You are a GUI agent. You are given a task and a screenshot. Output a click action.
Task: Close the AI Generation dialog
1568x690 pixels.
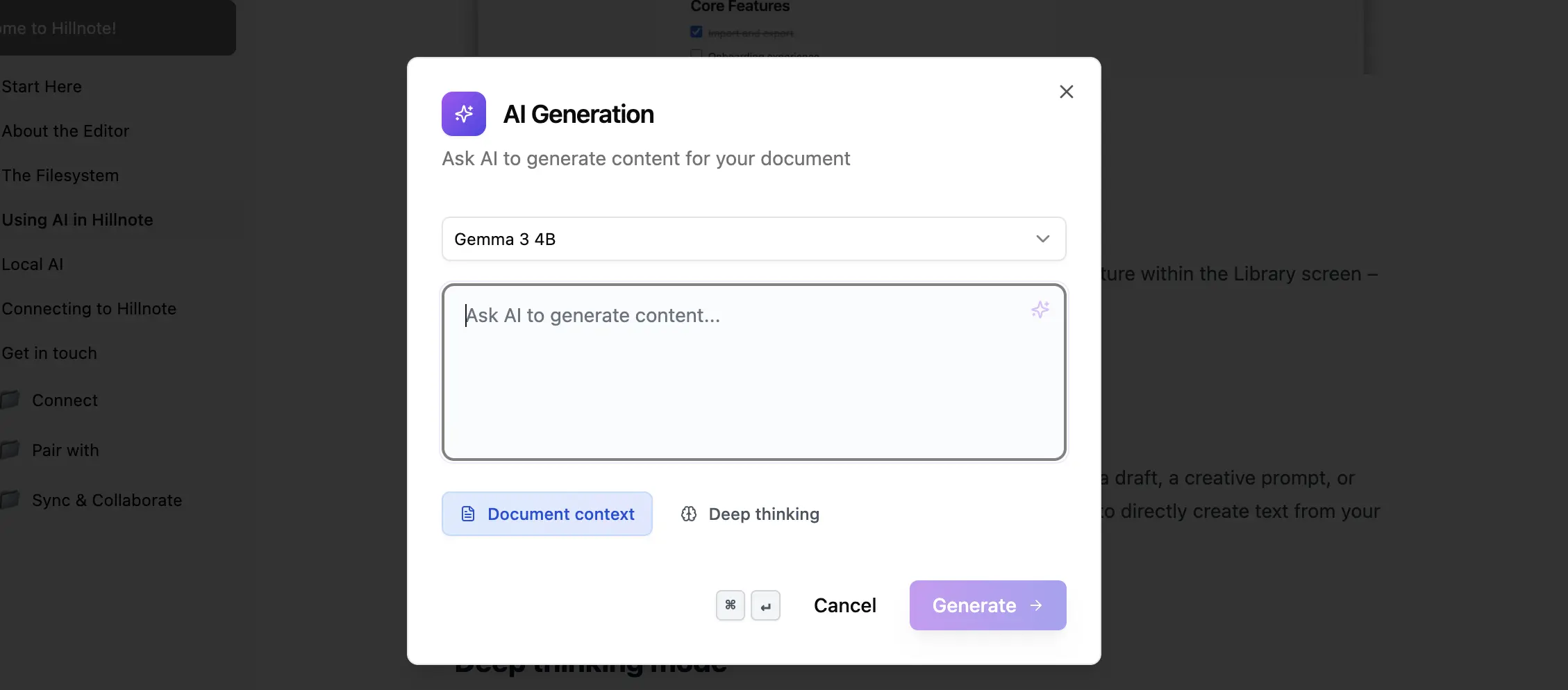coord(1066,92)
